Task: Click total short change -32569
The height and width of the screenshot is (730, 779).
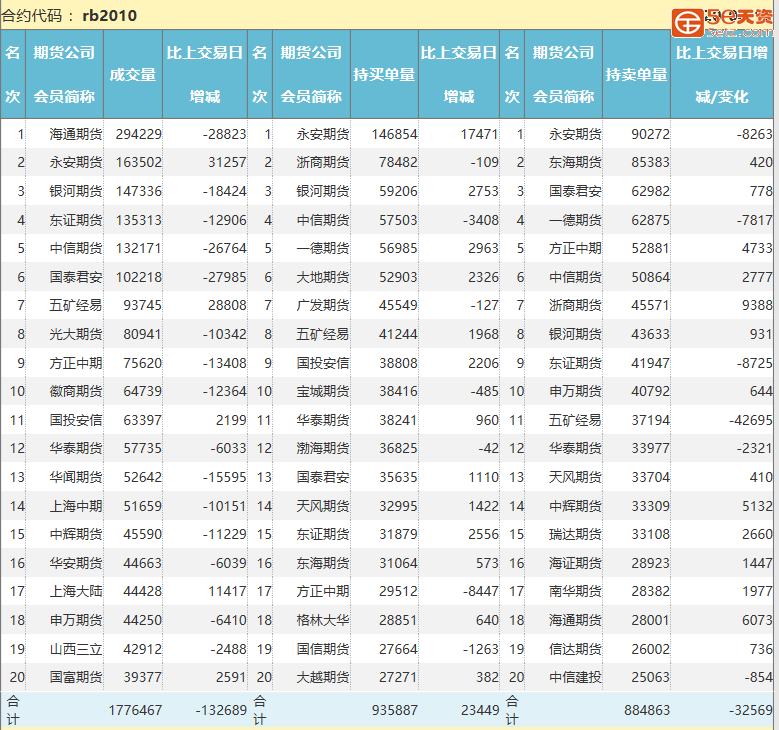Action: [751, 711]
